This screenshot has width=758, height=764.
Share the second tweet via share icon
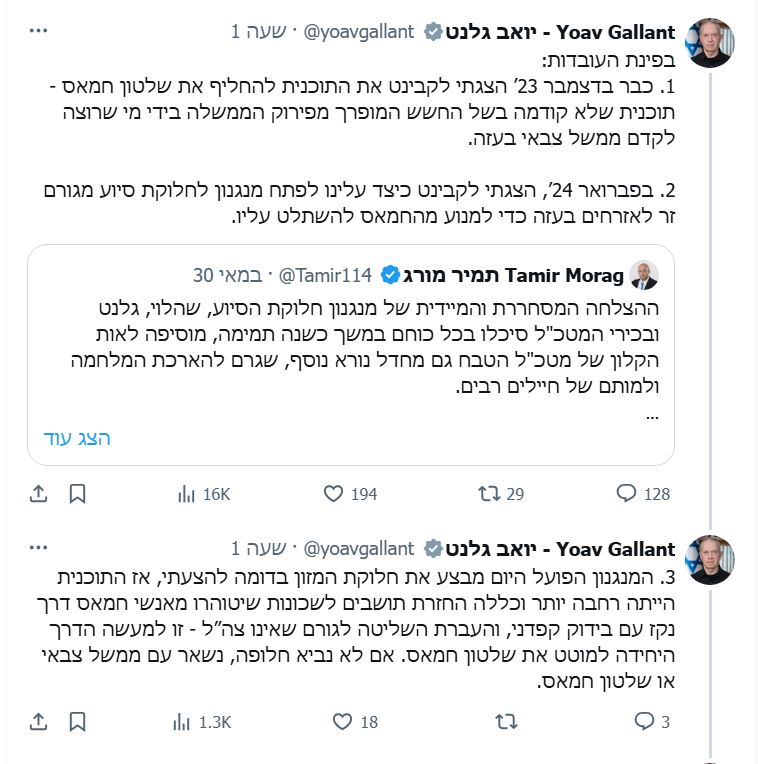(38, 720)
